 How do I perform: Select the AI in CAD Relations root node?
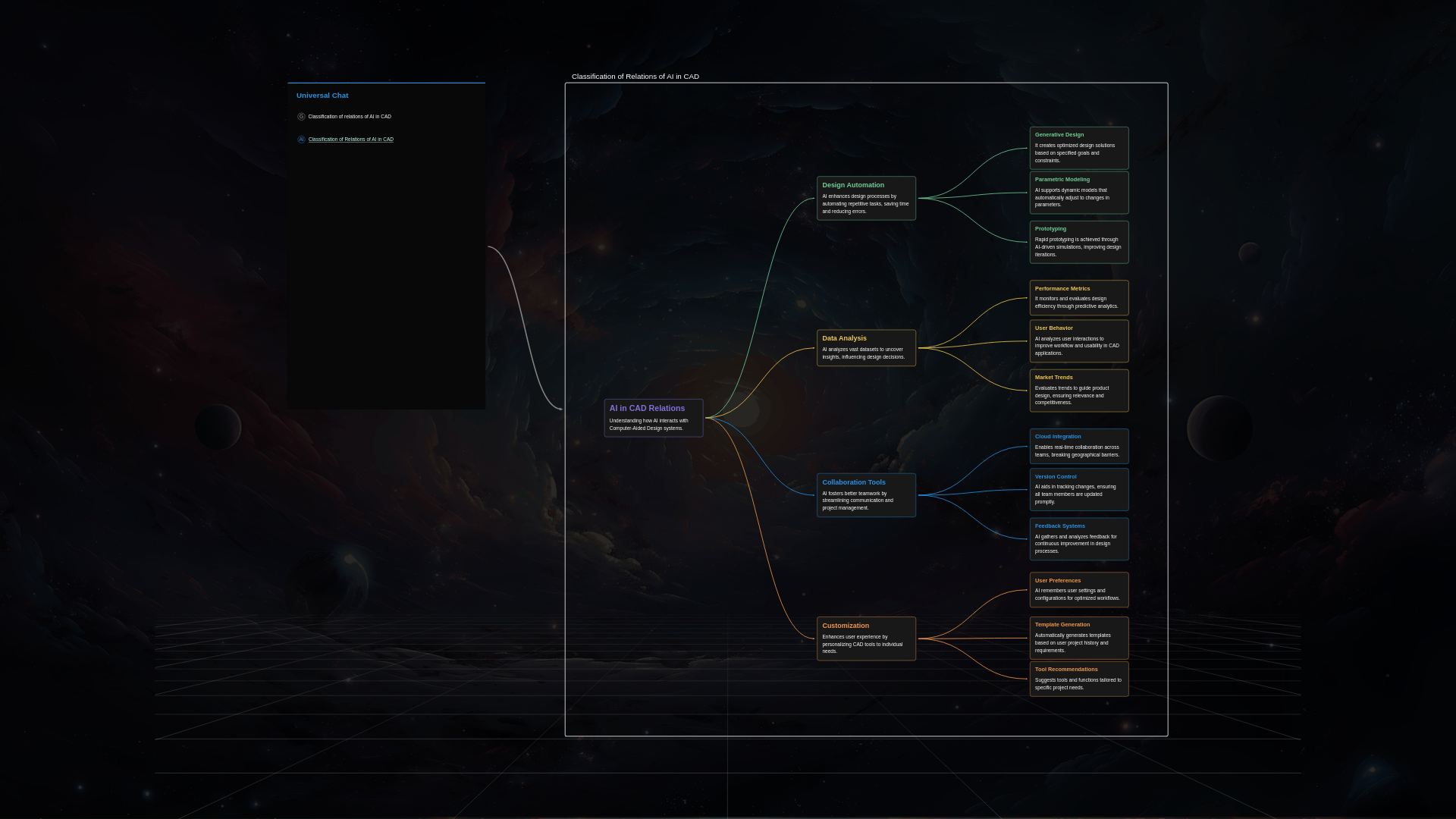pos(653,418)
